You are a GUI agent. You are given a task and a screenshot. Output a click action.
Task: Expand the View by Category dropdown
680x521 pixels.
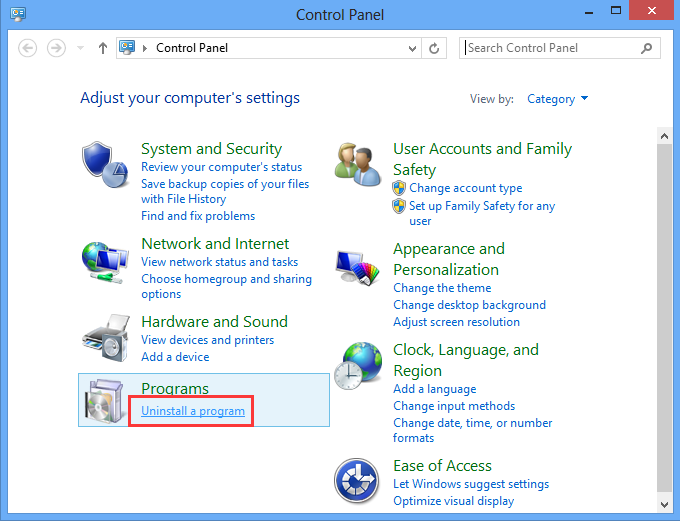[558, 99]
